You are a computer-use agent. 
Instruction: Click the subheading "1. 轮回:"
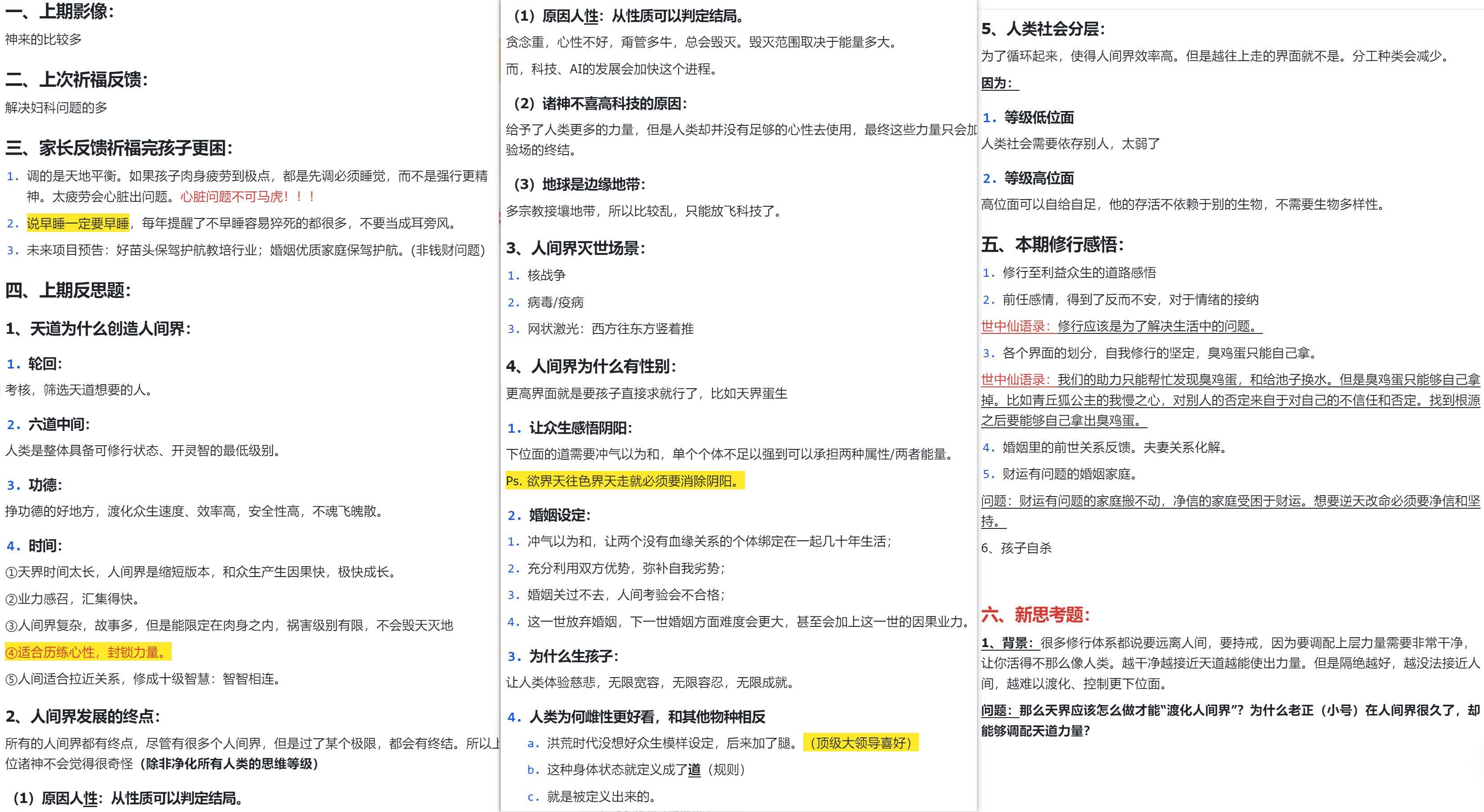tap(35, 364)
